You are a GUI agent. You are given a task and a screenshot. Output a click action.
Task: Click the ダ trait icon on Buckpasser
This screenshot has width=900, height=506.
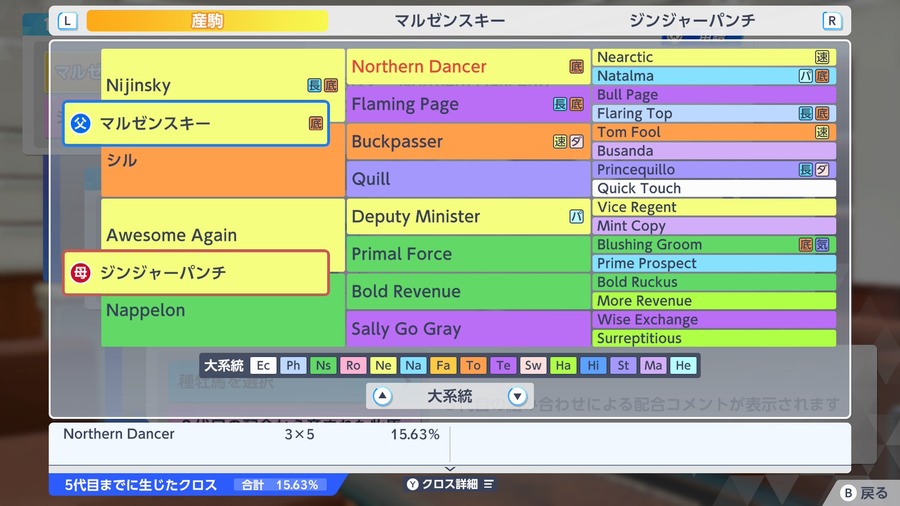tap(576, 142)
